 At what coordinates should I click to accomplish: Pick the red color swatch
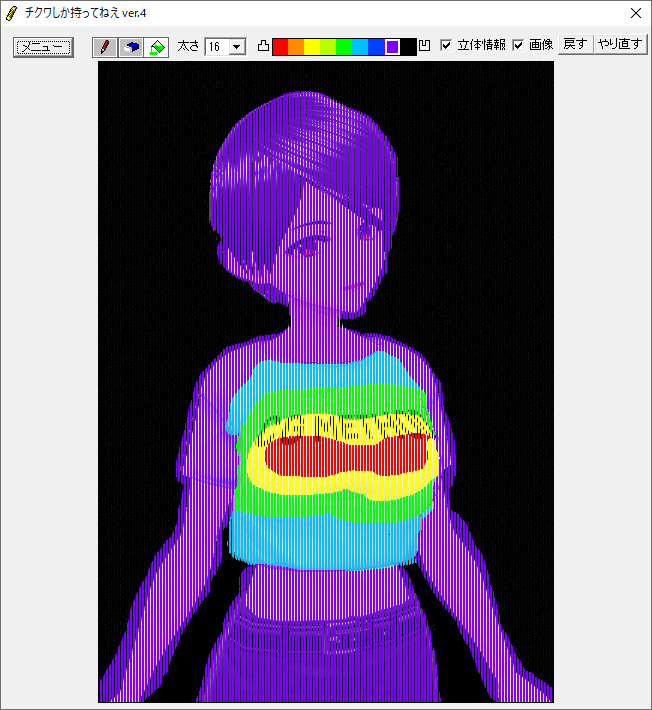click(x=280, y=47)
